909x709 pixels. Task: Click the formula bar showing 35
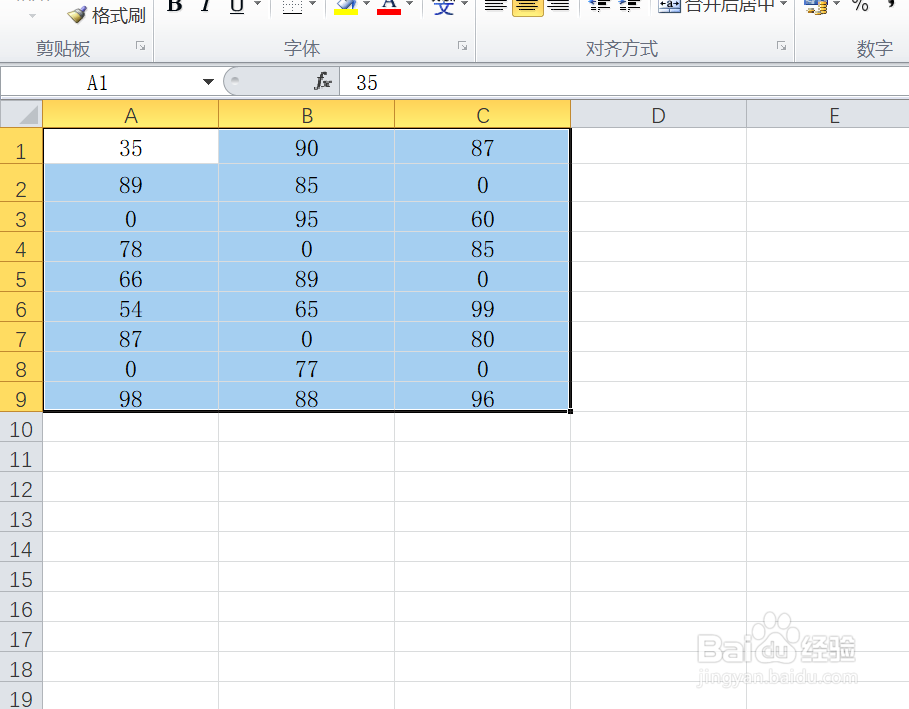click(x=624, y=82)
